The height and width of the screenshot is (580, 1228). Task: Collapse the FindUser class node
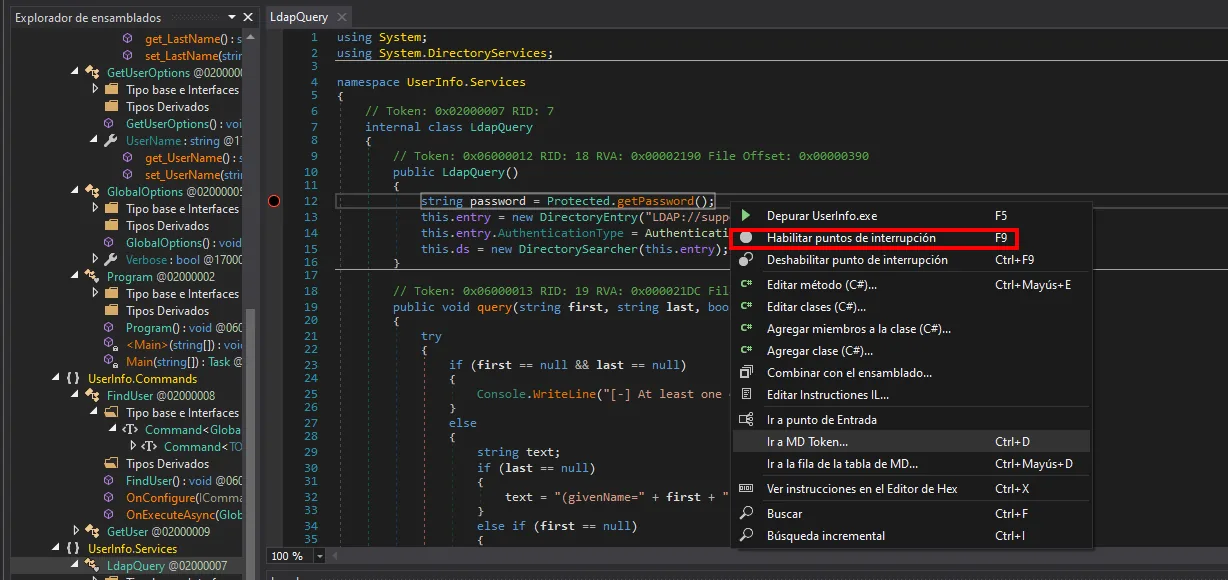[x=76, y=396]
